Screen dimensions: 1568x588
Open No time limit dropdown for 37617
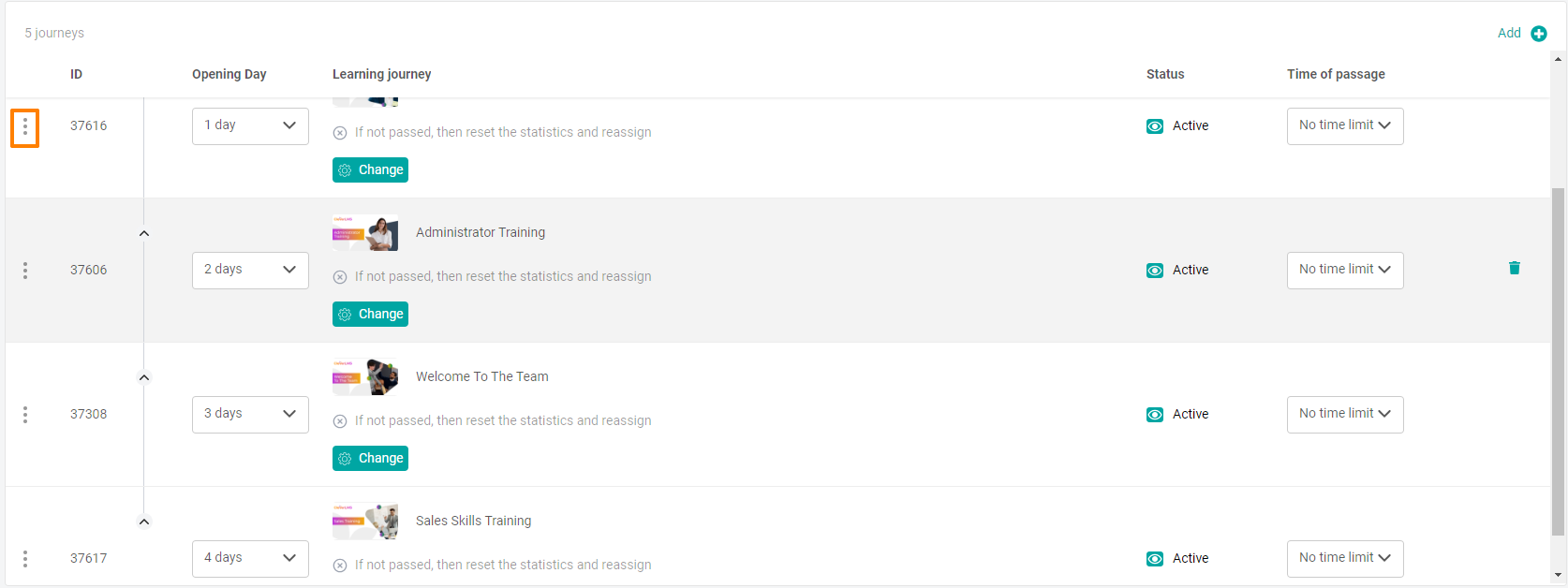click(x=1345, y=558)
